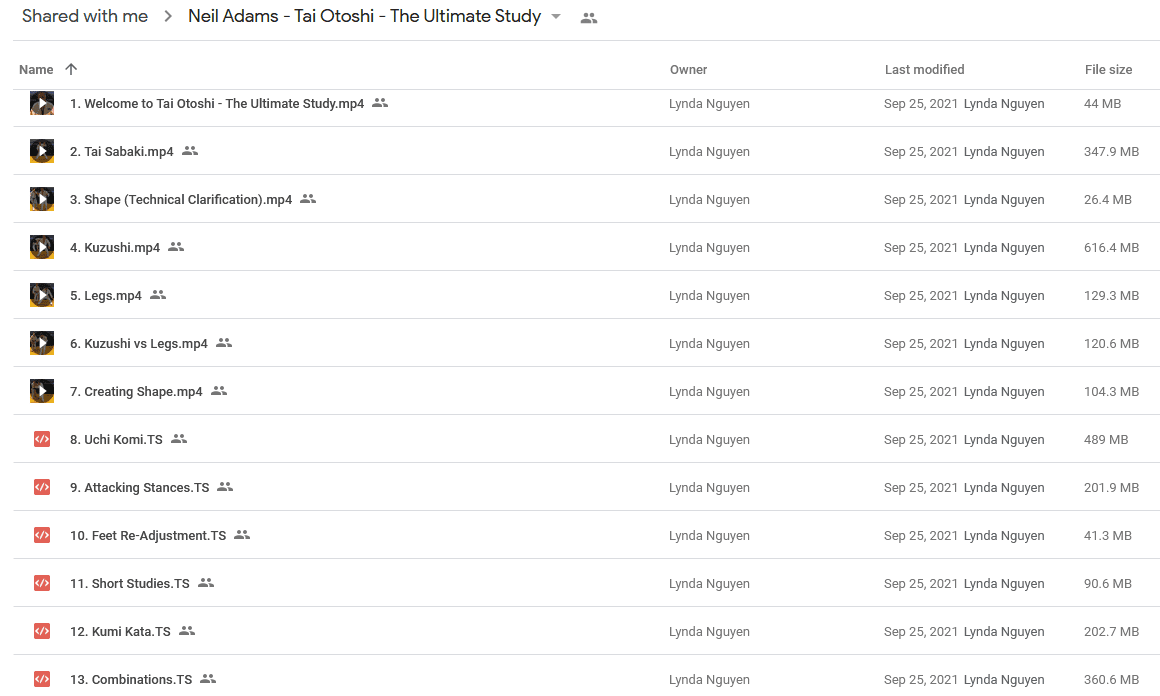Click shared icon next to 4. Kuzushi.mp4
Image resolution: width=1160 pixels, height=696 pixels.
tap(176, 247)
